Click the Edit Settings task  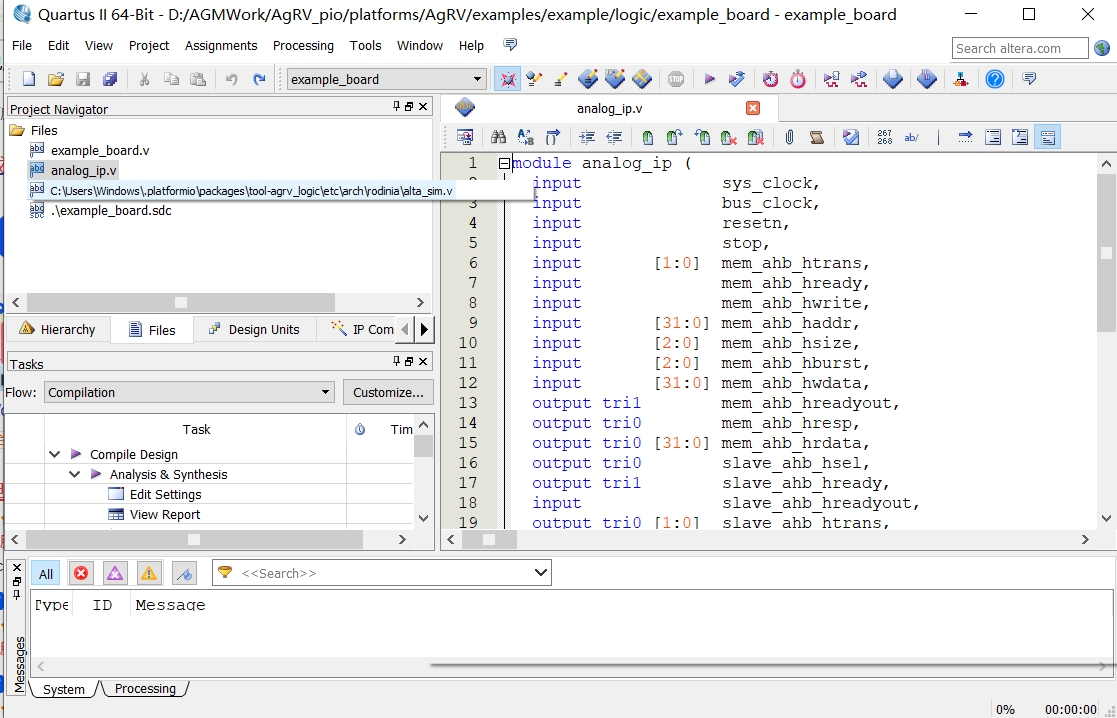(165, 494)
